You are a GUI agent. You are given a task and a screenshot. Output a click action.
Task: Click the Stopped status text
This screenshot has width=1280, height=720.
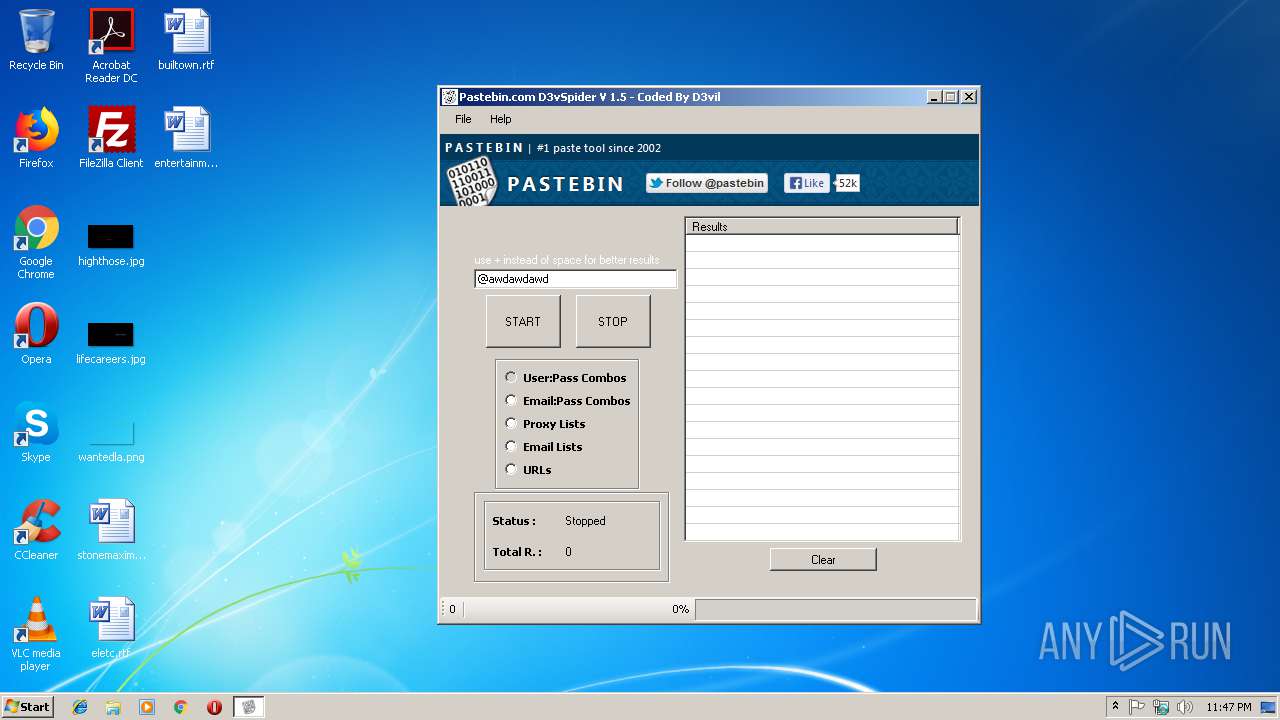(x=585, y=521)
